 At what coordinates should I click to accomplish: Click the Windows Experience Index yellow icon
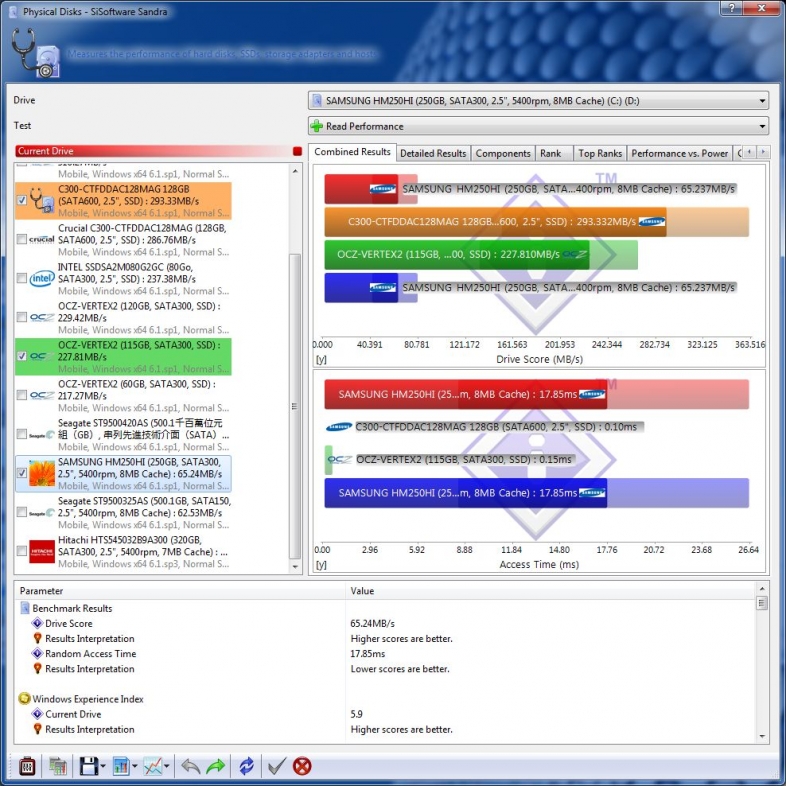(24, 698)
